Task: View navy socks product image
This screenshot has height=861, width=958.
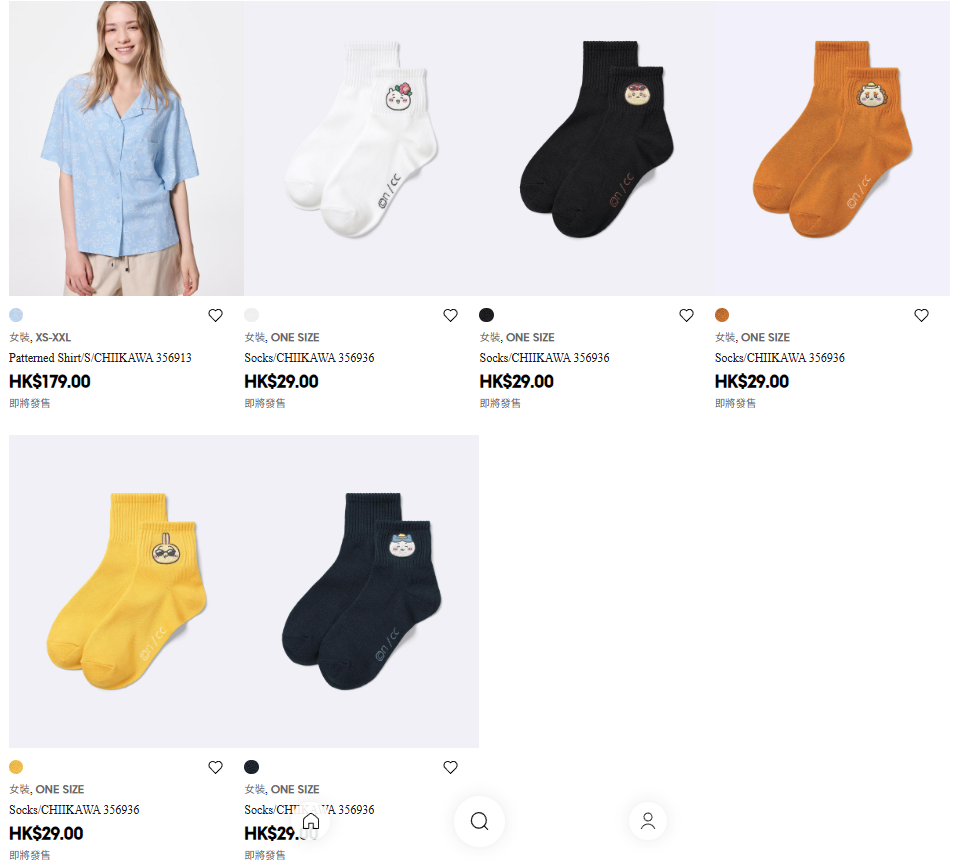Action: (x=362, y=591)
